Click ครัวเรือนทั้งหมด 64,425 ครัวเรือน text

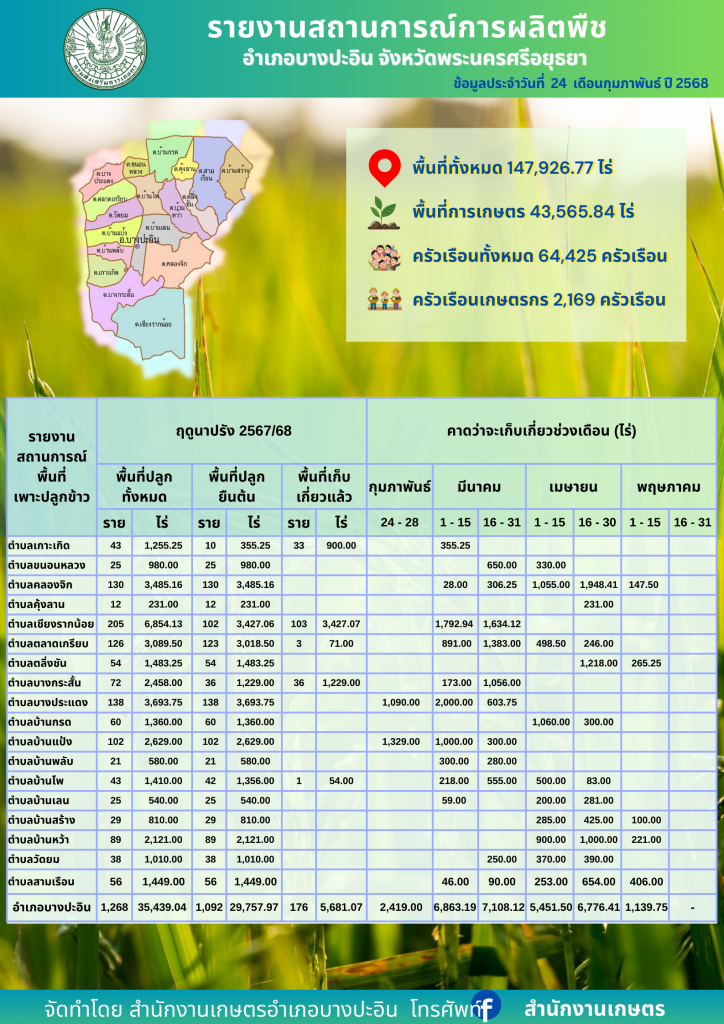click(x=540, y=257)
